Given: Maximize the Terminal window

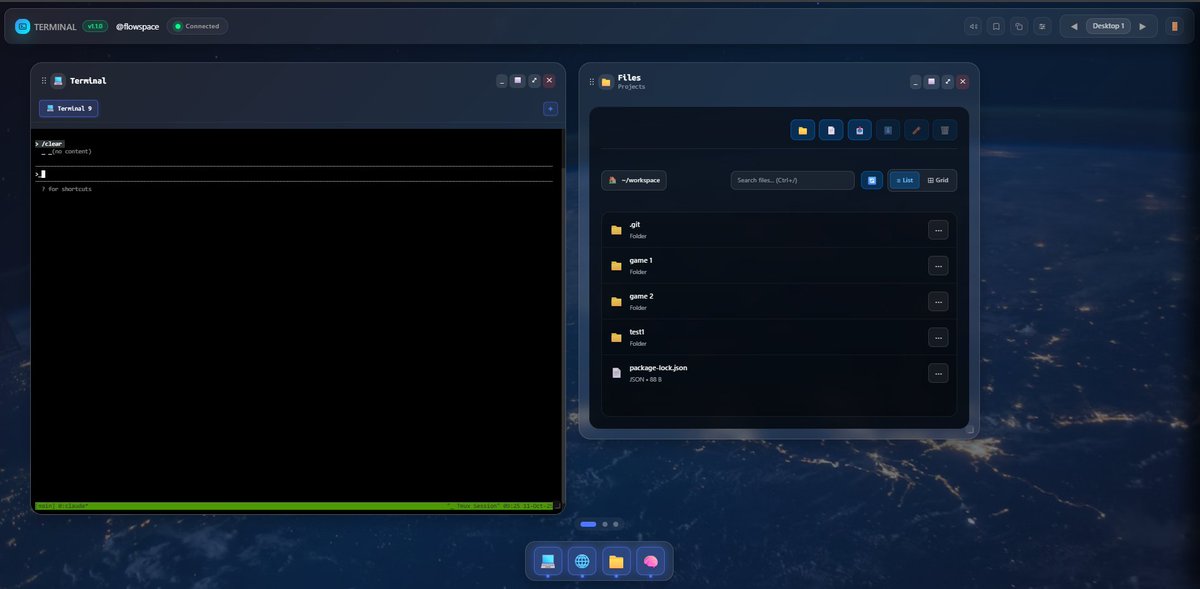Looking at the screenshot, I should (518, 81).
